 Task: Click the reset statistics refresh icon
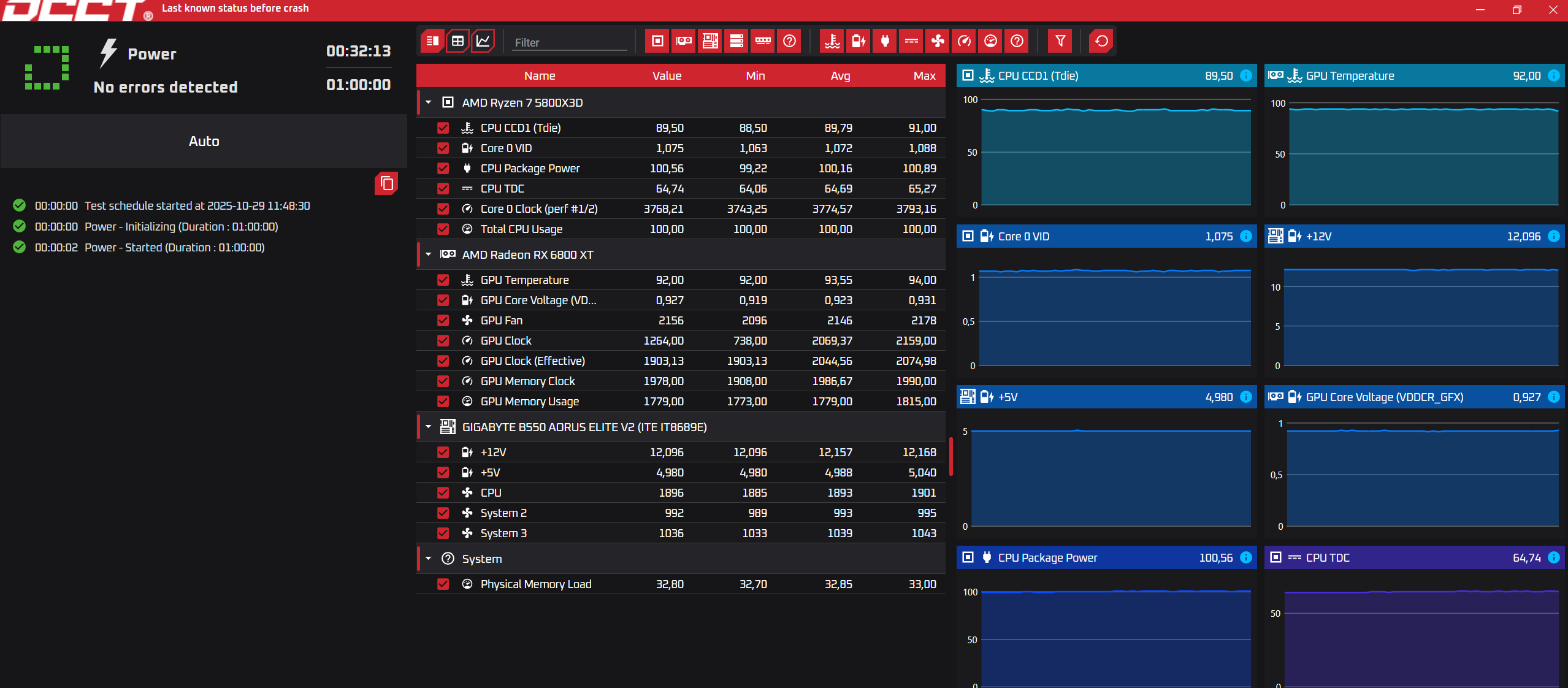[x=1101, y=41]
